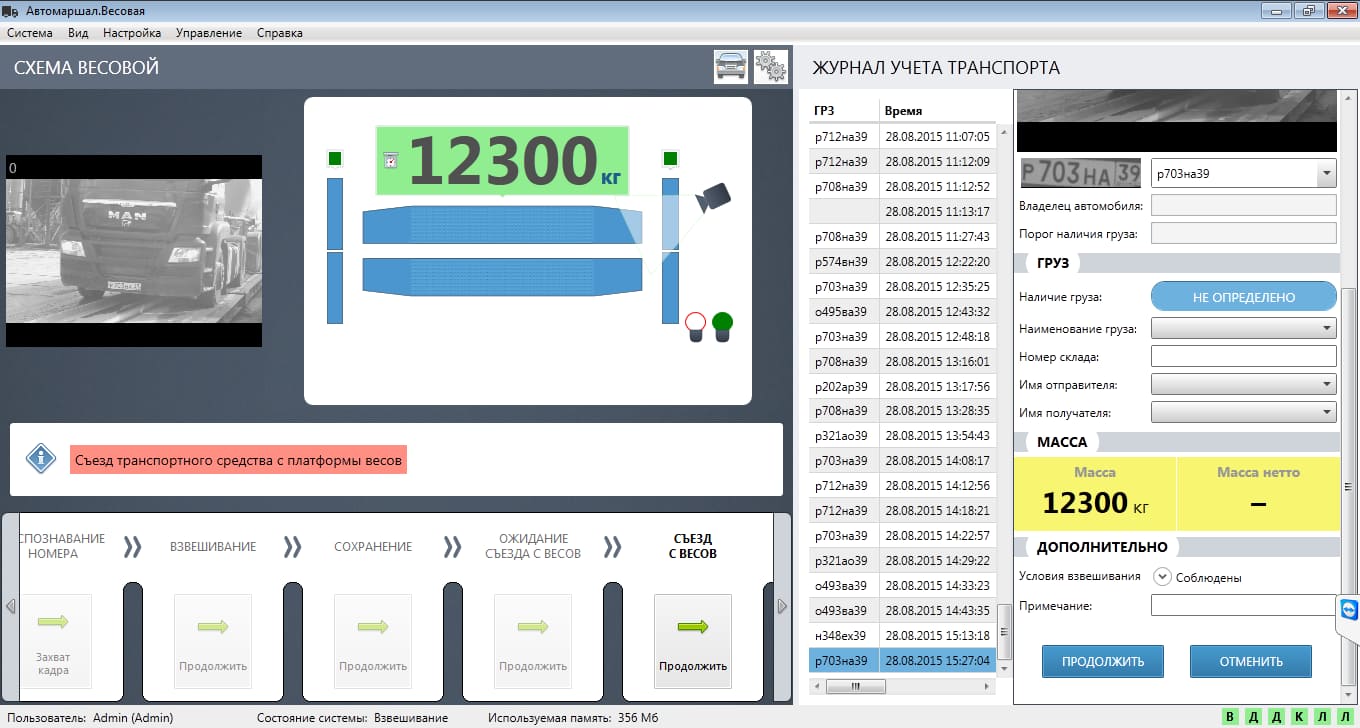Click the green traffic light lamp
1360x728 pixels.
pyautogui.click(x=722, y=323)
